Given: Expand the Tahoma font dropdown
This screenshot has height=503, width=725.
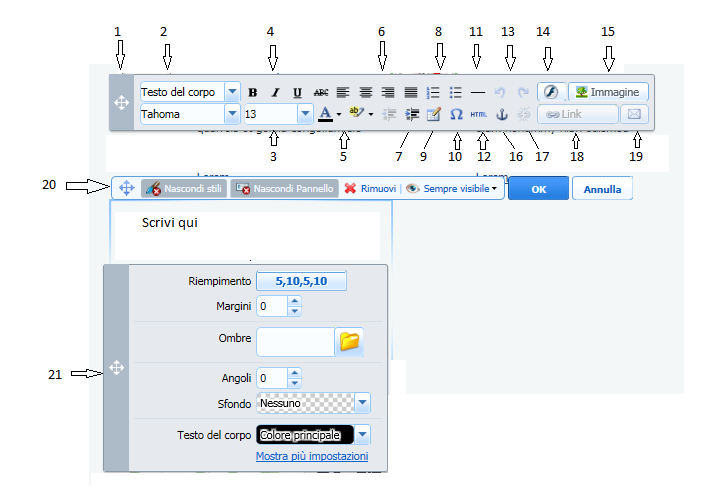Looking at the screenshot, I should tap(232, 114).
